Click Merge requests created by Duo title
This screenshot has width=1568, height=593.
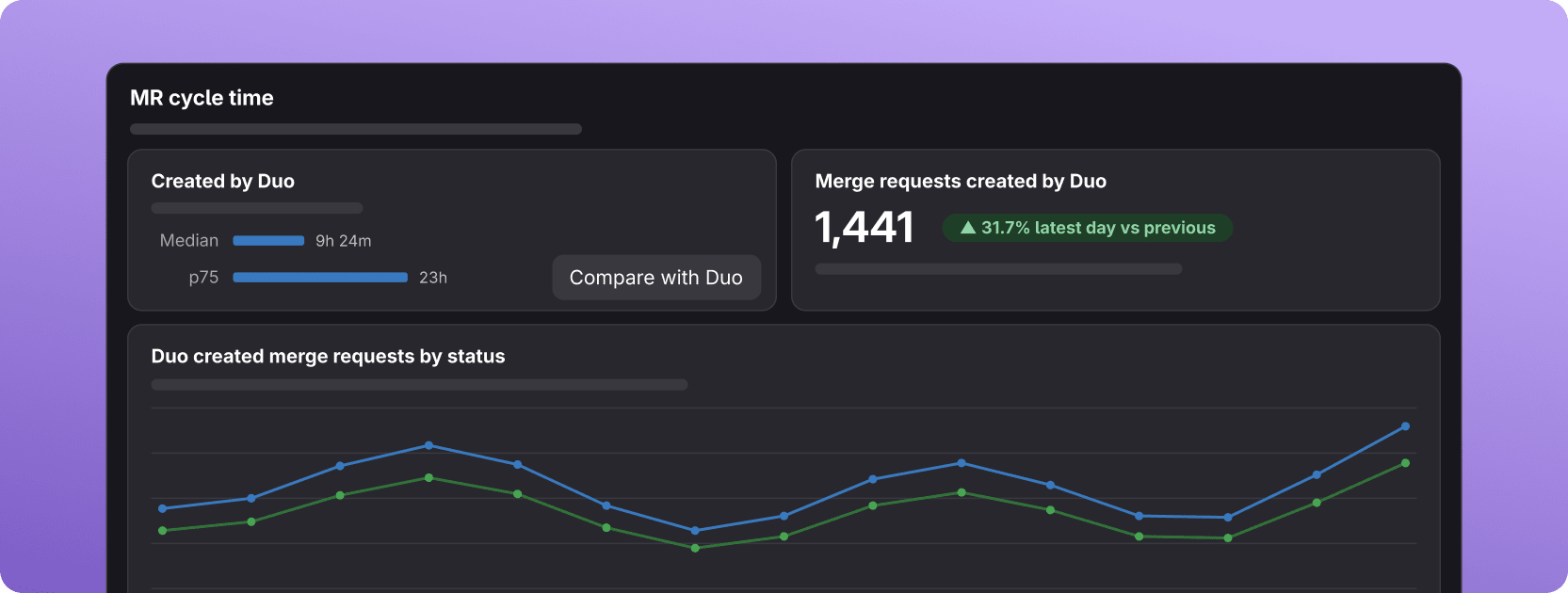961,181
